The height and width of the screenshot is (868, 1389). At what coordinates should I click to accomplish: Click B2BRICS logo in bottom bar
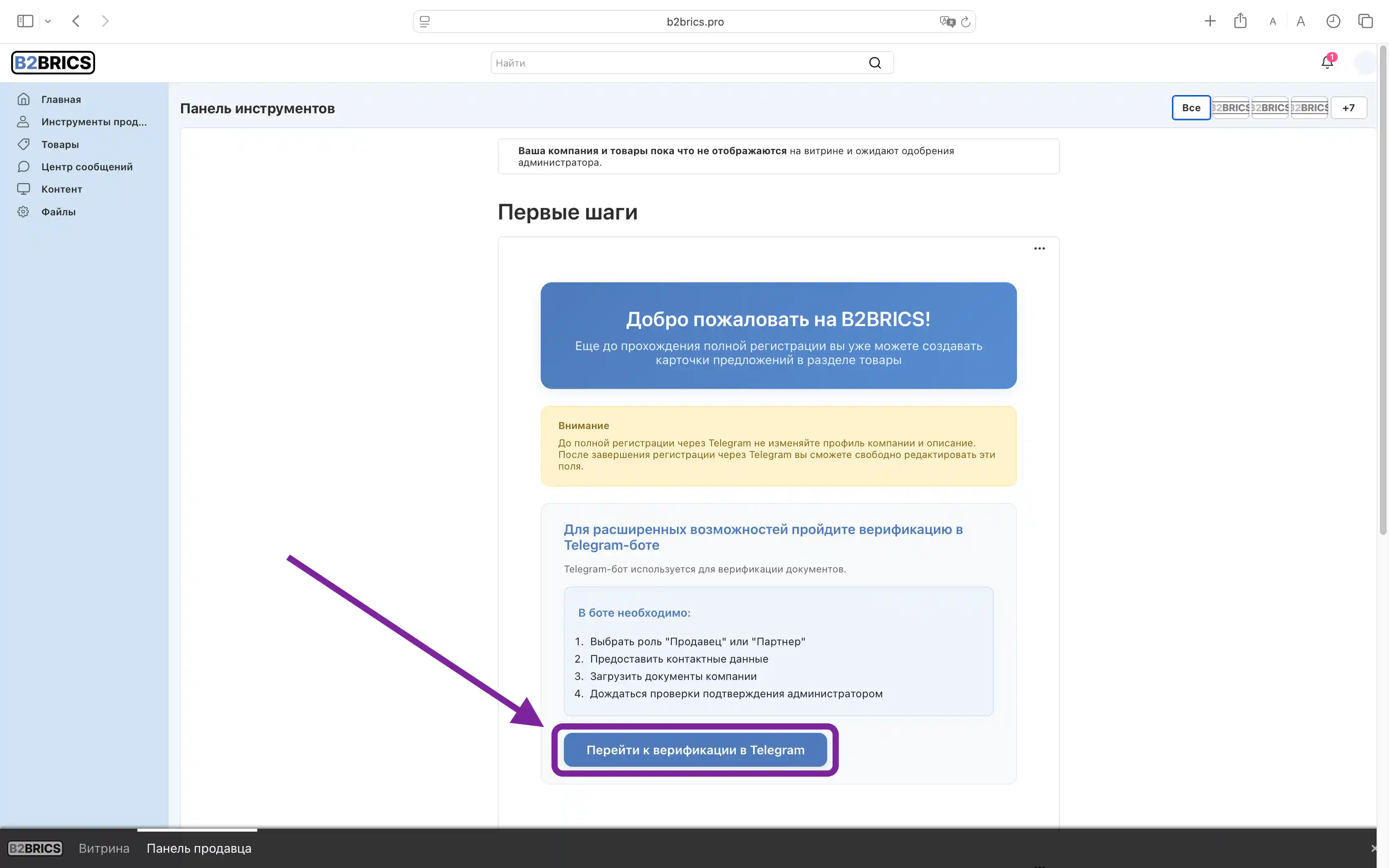pyautogui.click(x=35, y=848)
